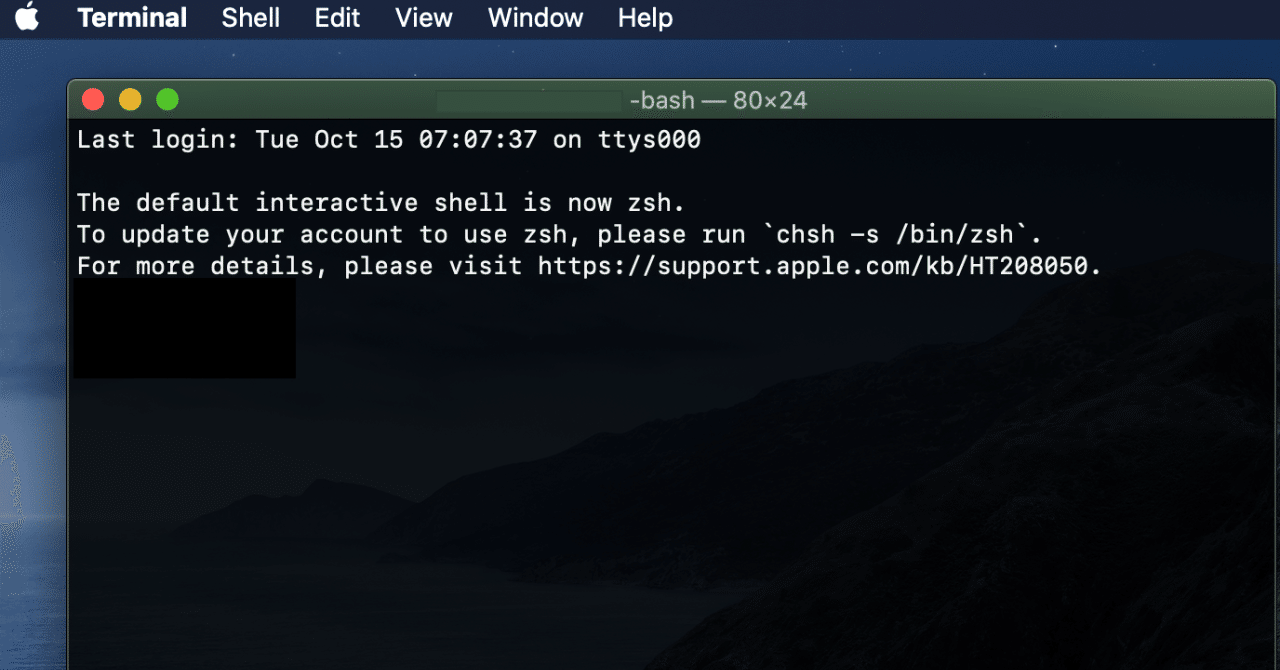Click the green zoom window button
The width and height of the screenshot is (1280, 670).
pos(167,100)
